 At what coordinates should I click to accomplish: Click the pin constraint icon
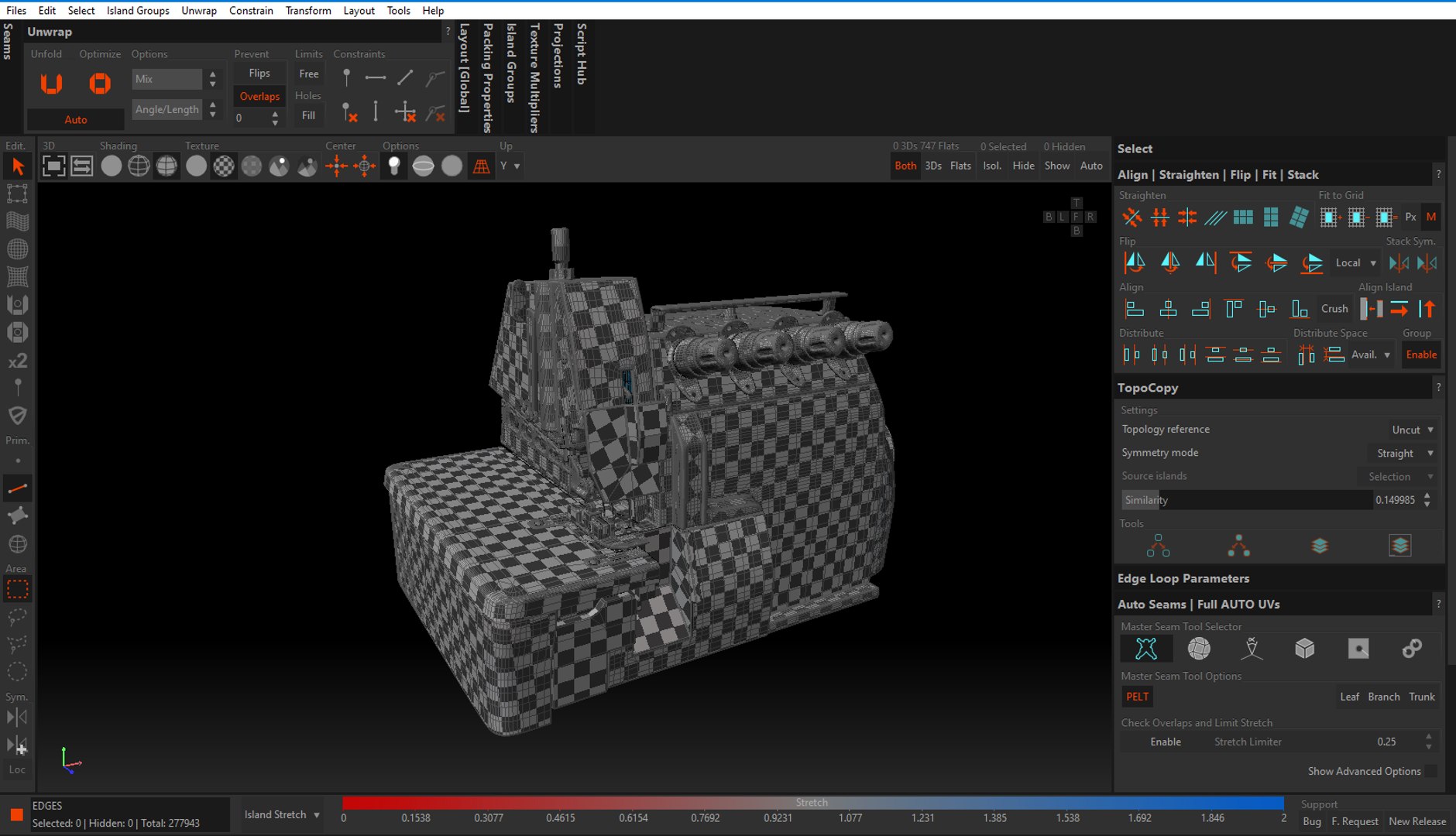coord(346,77)
